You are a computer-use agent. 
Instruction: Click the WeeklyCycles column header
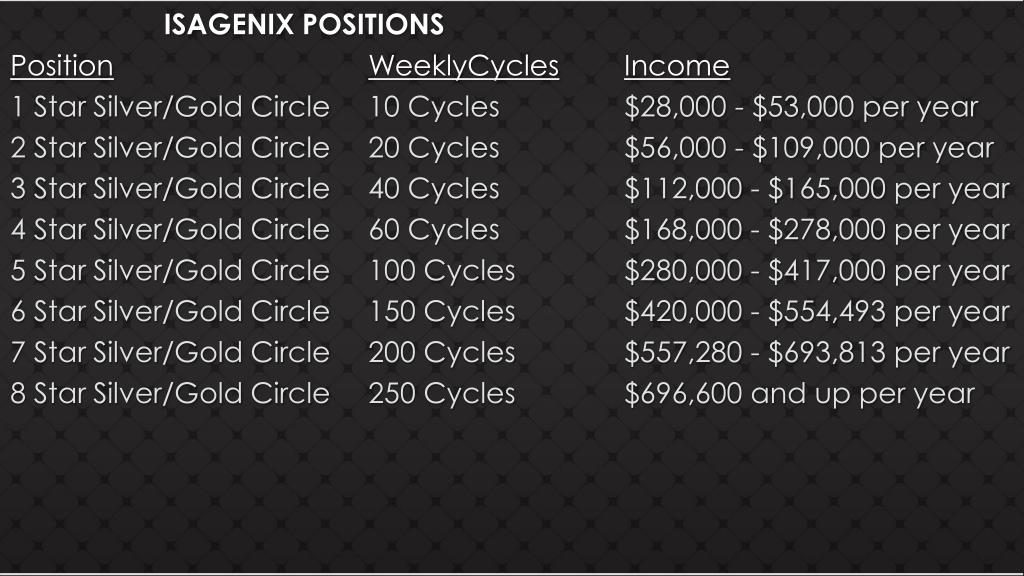point(463,66)
